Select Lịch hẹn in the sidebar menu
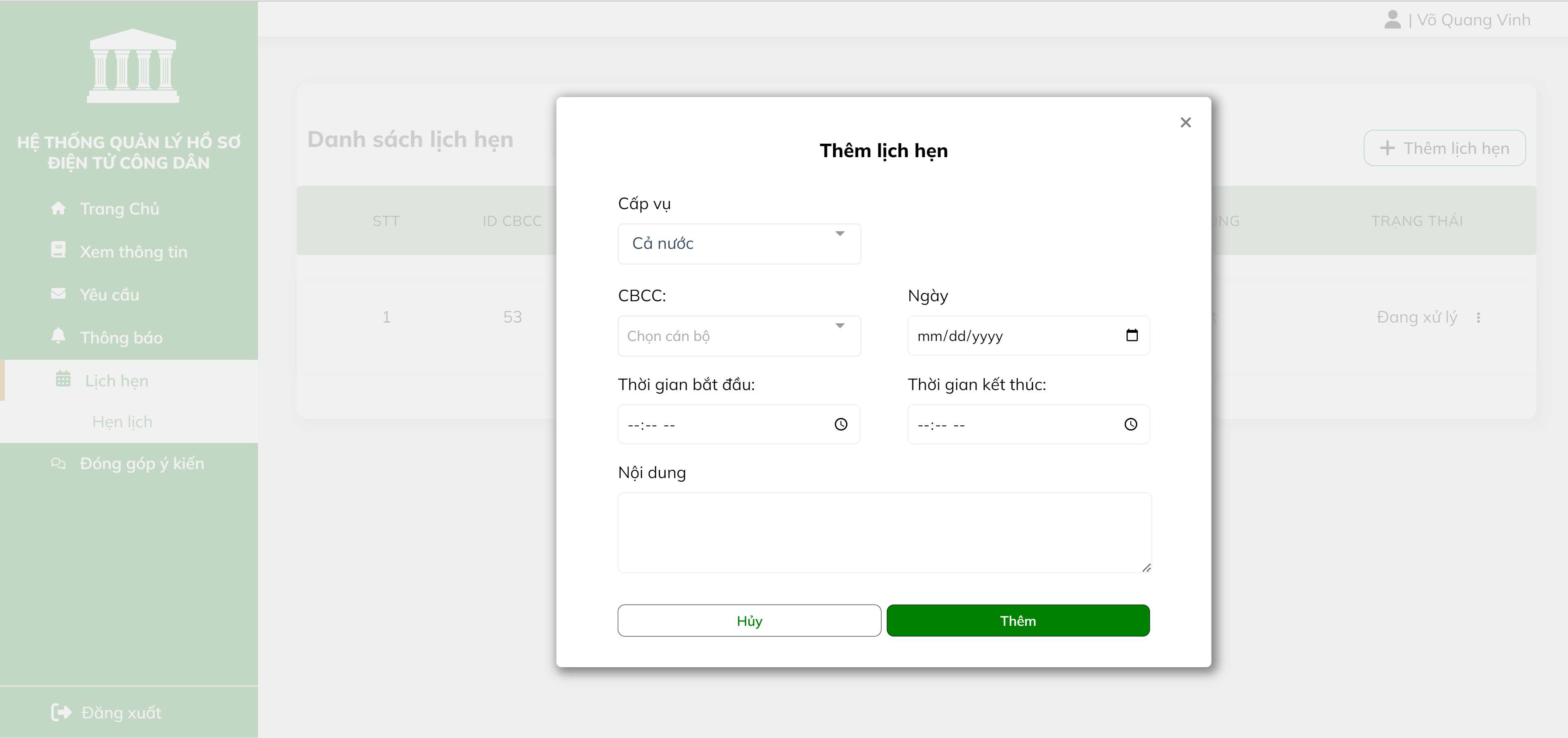The width and height of the screenshot is (1568, 738). 116,380
